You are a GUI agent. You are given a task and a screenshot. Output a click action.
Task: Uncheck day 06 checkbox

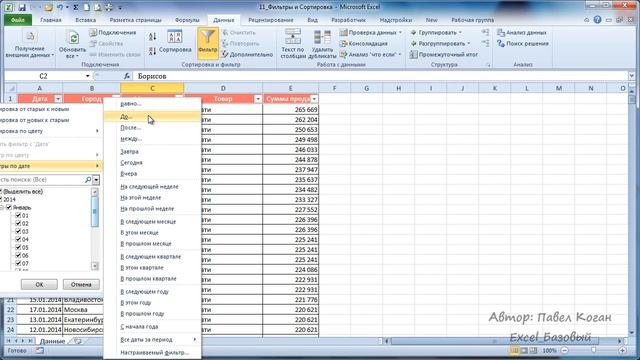pyautogui.click(x=18, y=255)
